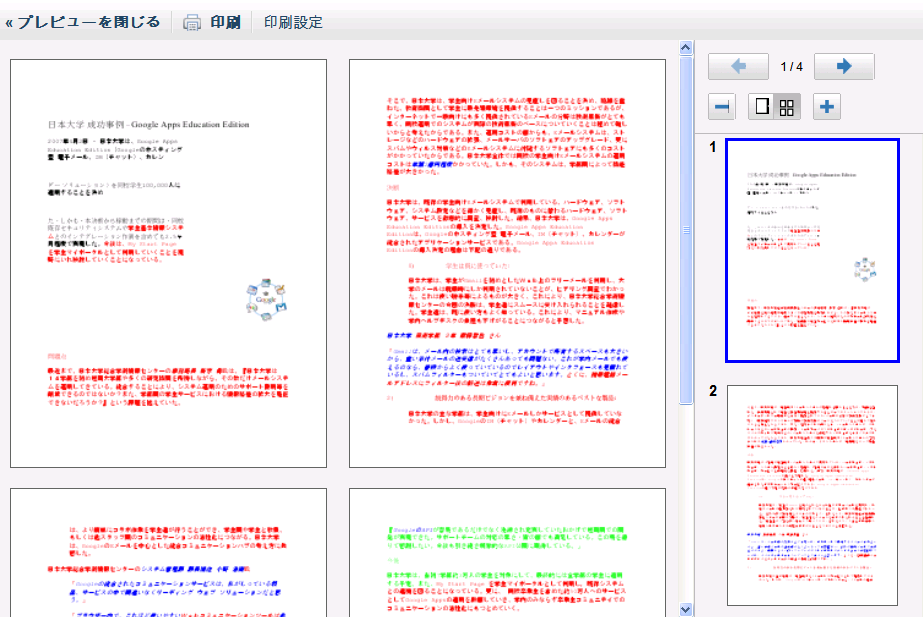The image size is (923, 617).
Task: Click the second page in main preview
Action: point(507,263)
